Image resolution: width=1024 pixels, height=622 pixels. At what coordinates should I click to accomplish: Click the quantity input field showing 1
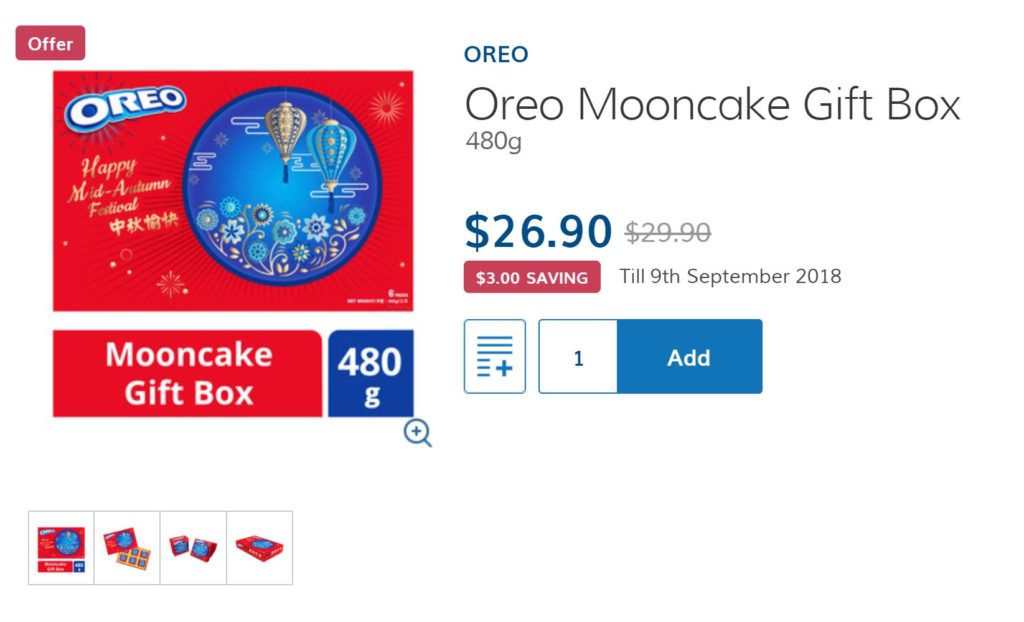point(578,357)
